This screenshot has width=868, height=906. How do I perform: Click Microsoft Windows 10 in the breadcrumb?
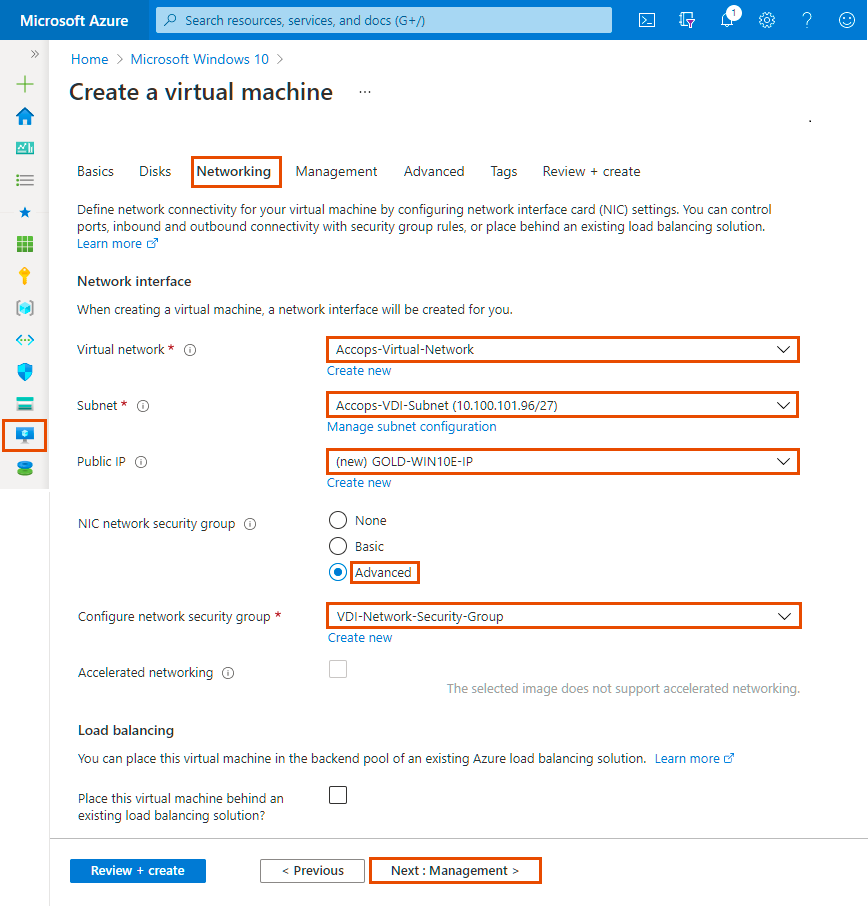199,60
